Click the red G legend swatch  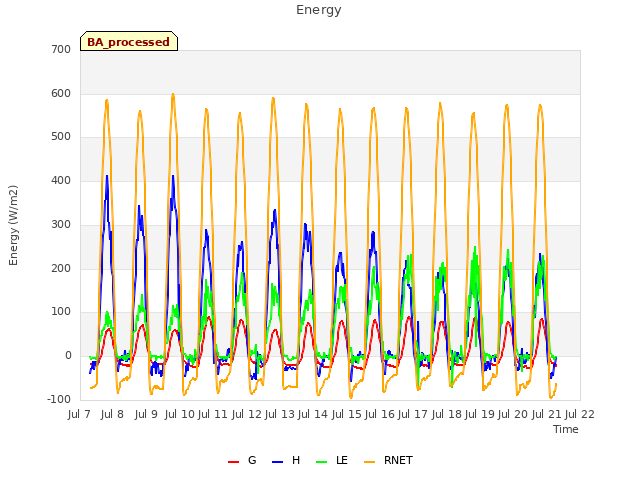233,462
